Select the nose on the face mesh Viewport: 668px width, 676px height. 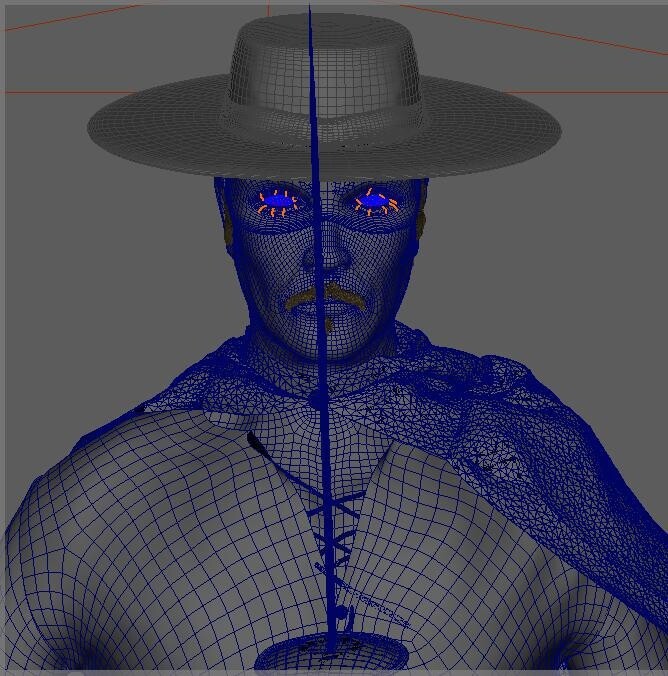335,255
